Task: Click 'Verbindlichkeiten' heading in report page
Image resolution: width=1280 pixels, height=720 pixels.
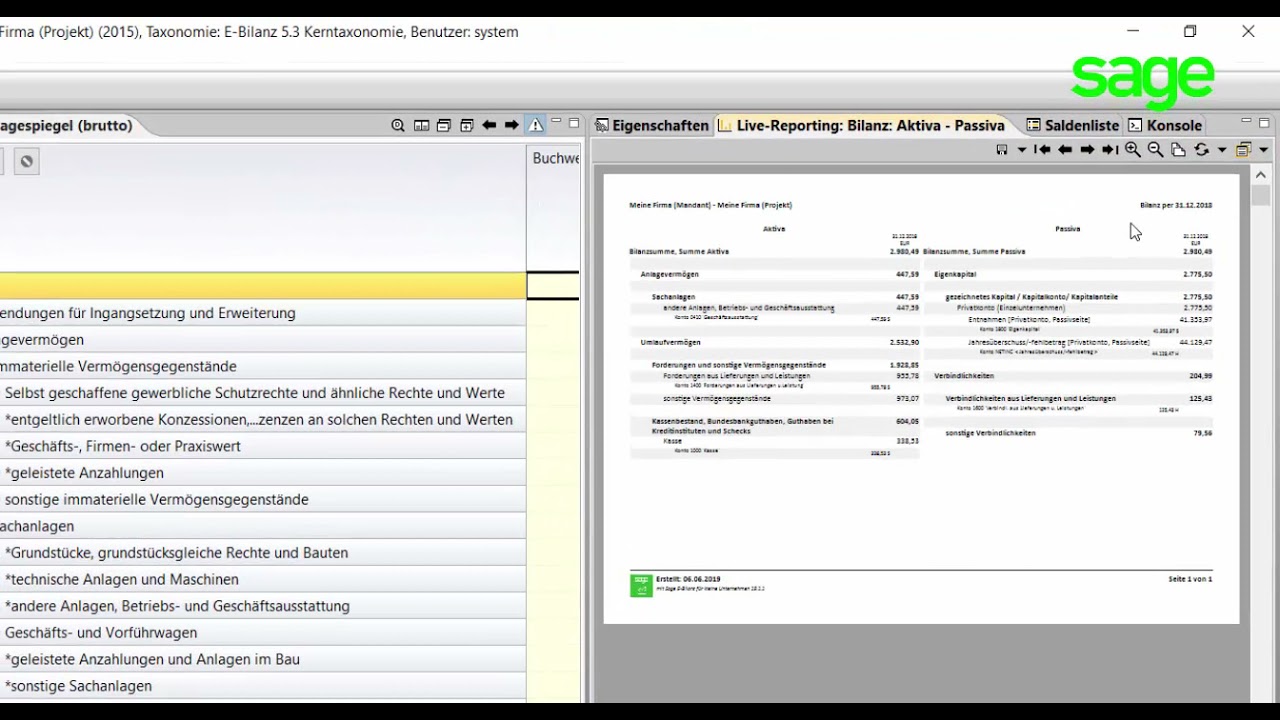Action: click(x=964, y=376)
